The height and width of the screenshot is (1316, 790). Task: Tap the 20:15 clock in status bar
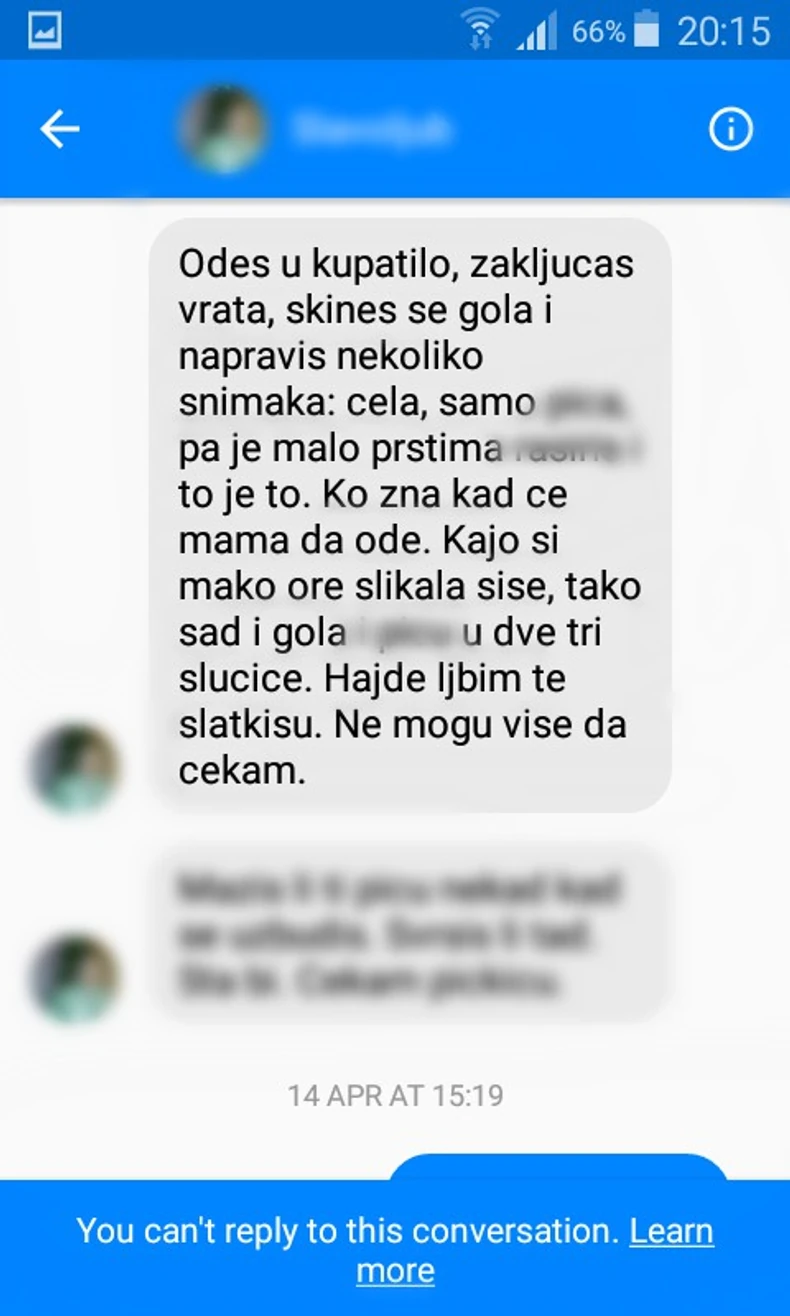(x=724, y=31)
